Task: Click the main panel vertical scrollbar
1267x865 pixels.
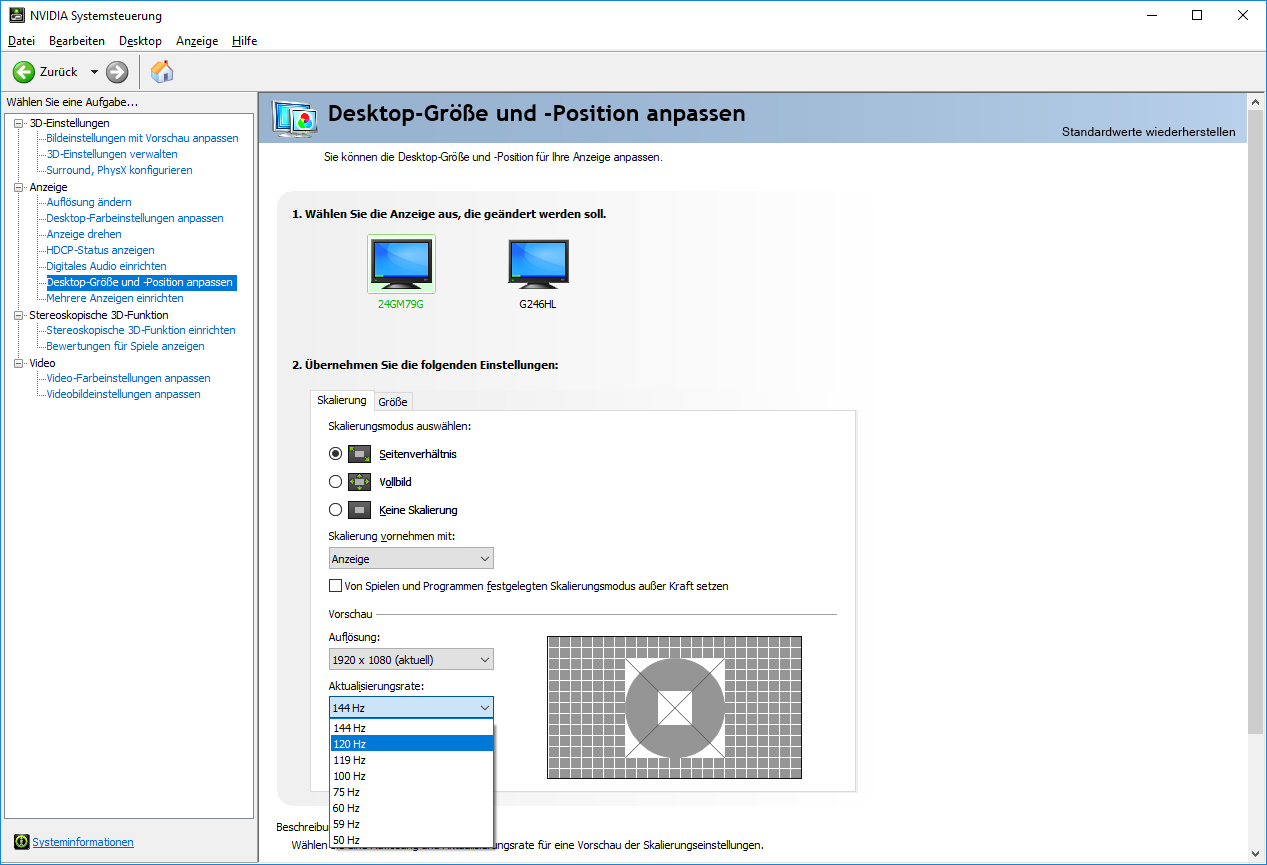Action: point(1257,420)
